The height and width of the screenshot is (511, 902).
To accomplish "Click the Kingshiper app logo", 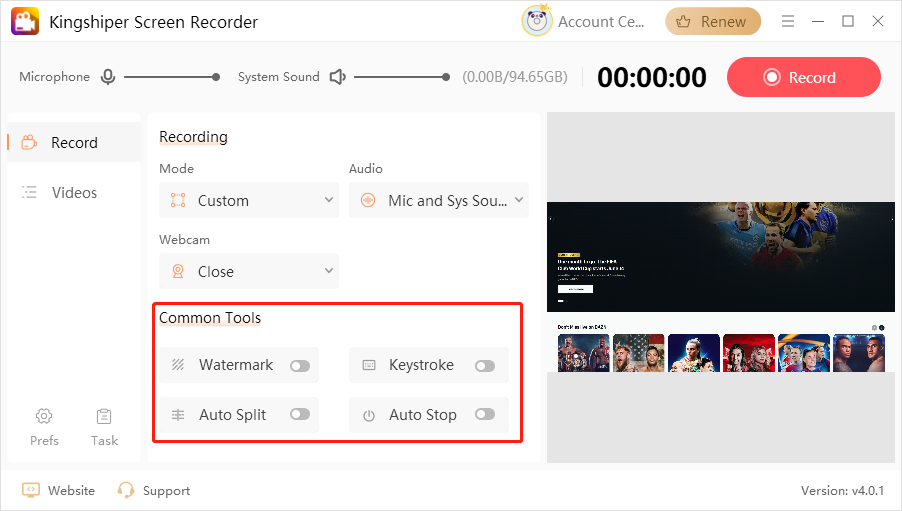I will (25, 22).
